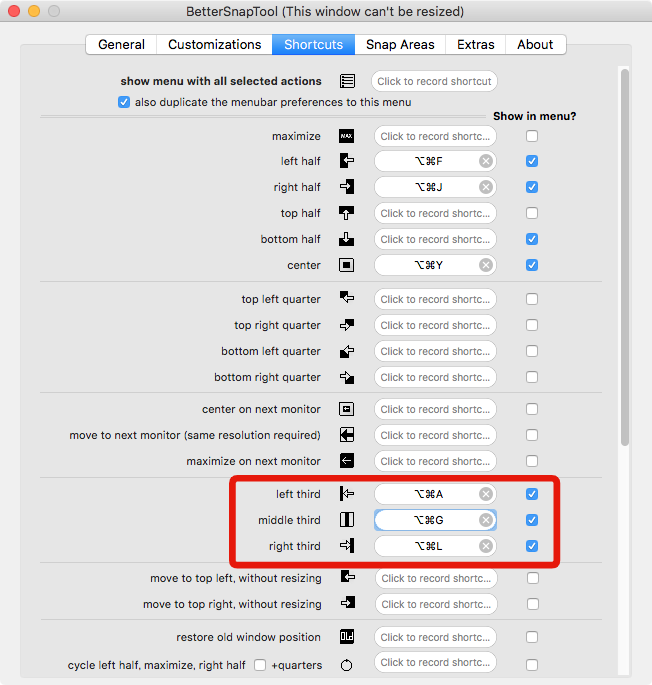Toggle duplicate menubar preferences checkbox
652x685 pixels.
click(x=124, y=102)
